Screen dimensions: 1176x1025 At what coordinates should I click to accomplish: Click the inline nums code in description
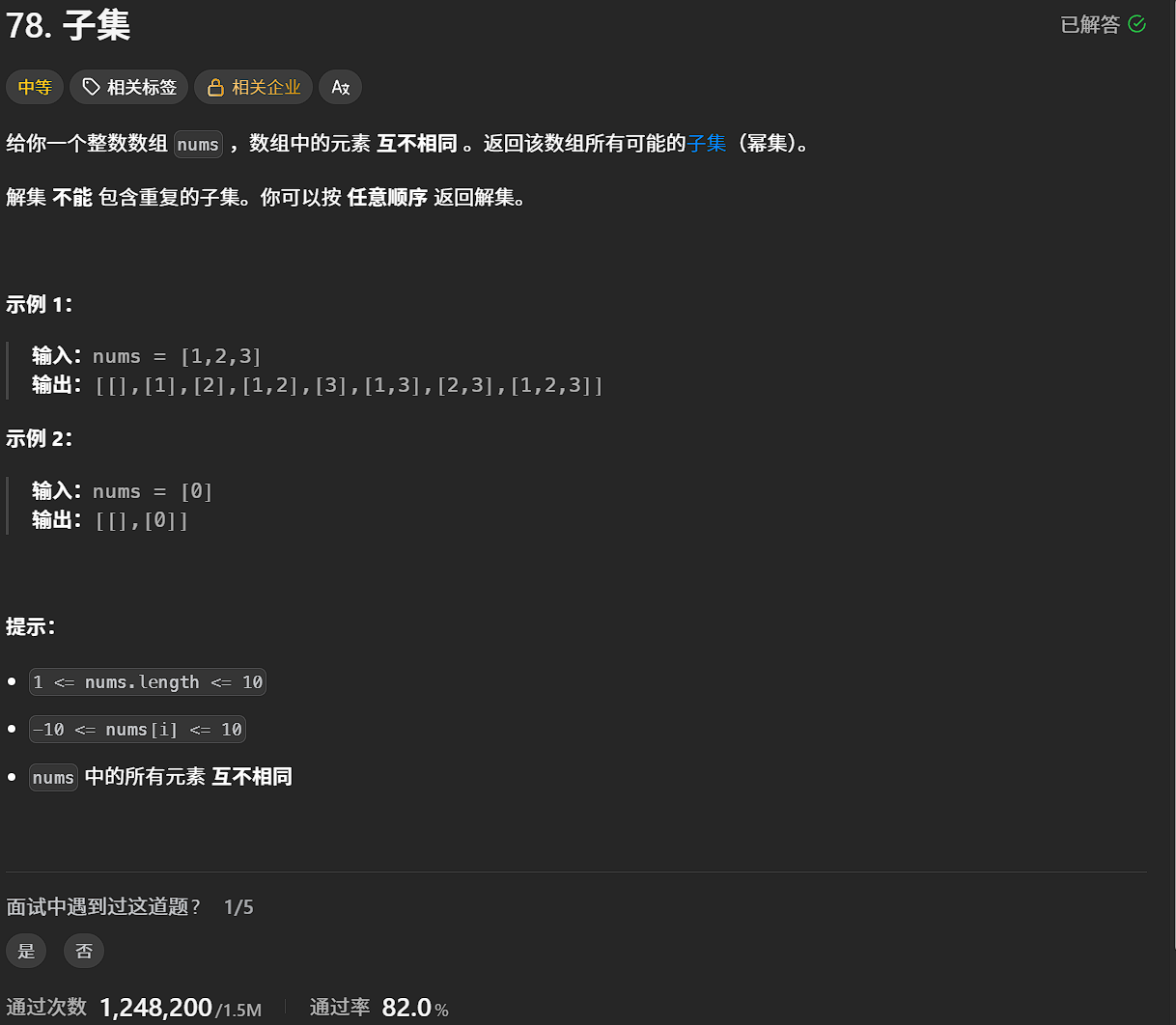198,145
